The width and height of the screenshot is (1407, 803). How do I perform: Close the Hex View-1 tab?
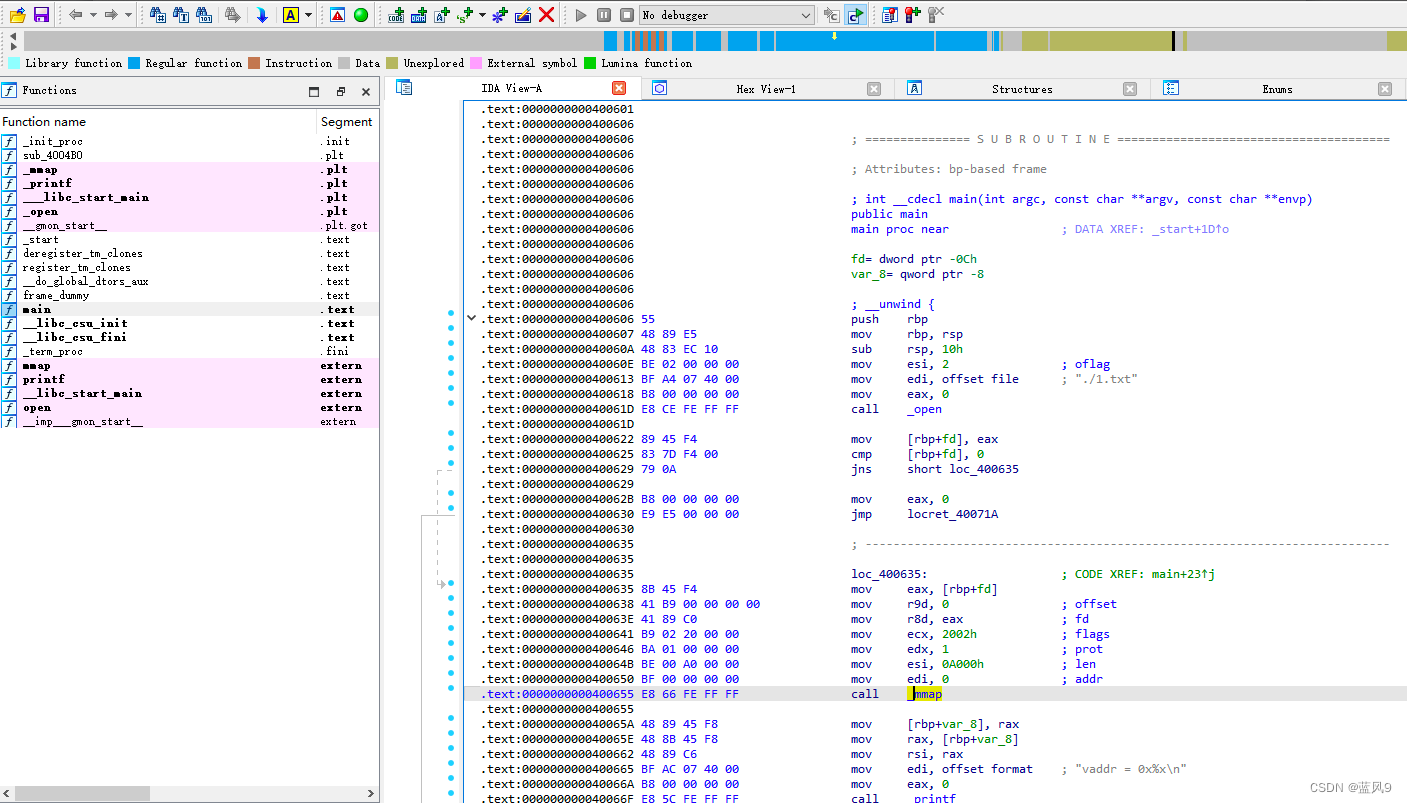tap(874, 89)
